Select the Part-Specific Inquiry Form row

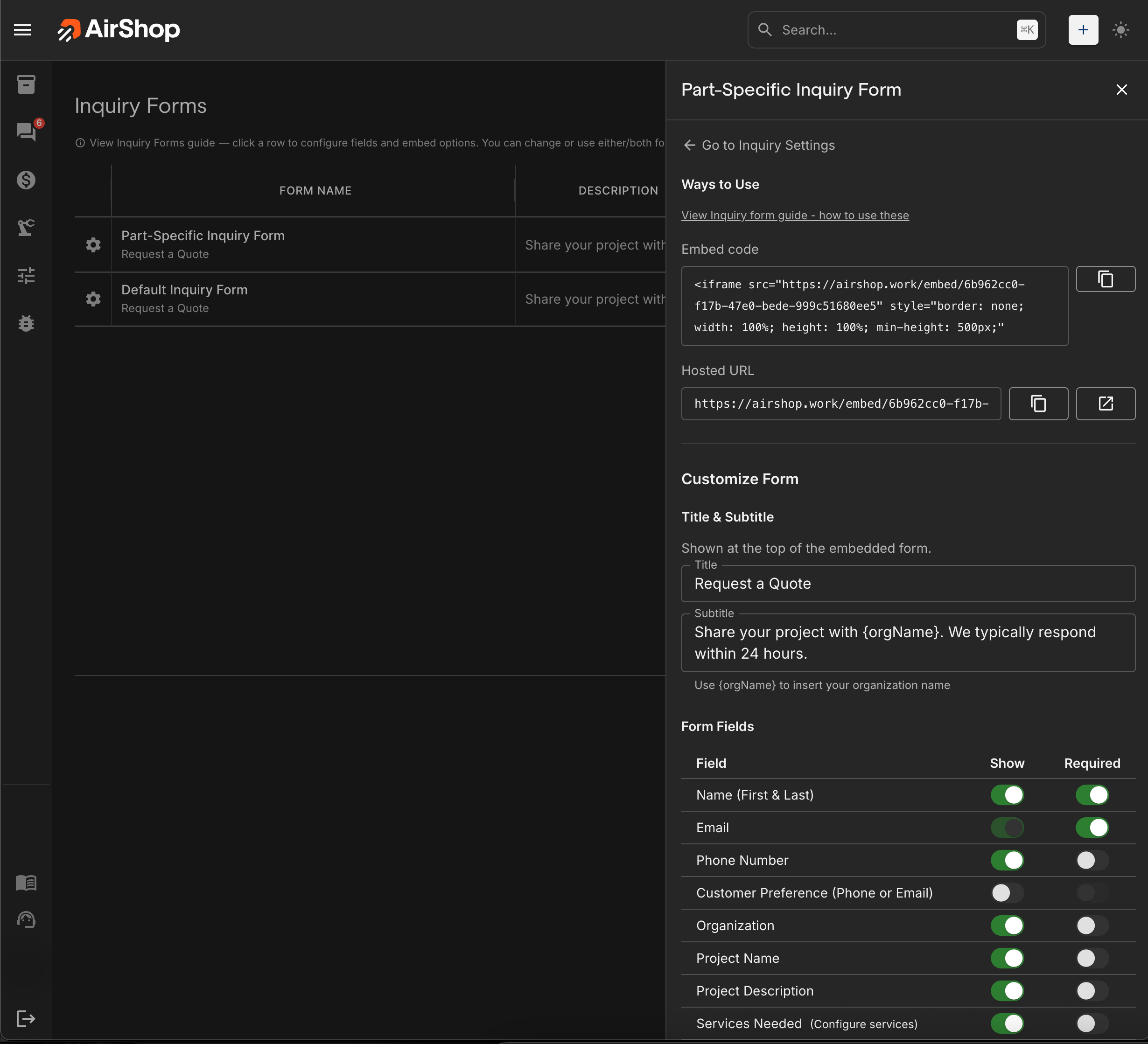coord(313,244)
